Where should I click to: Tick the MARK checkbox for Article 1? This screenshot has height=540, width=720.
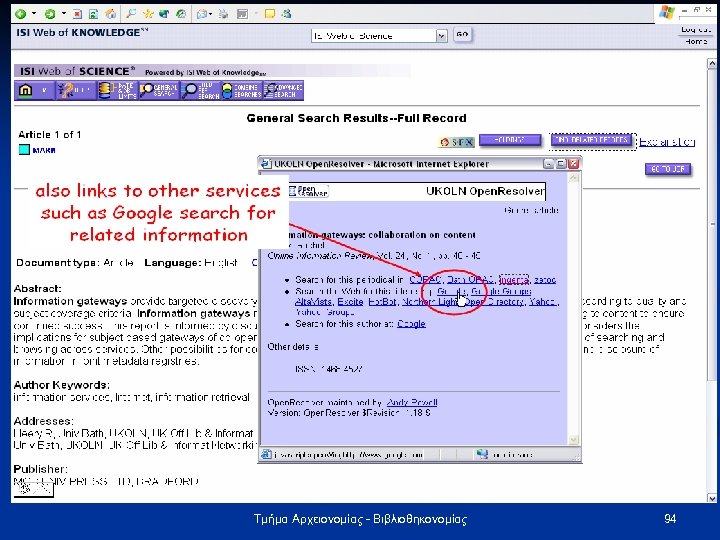[24, 150]
